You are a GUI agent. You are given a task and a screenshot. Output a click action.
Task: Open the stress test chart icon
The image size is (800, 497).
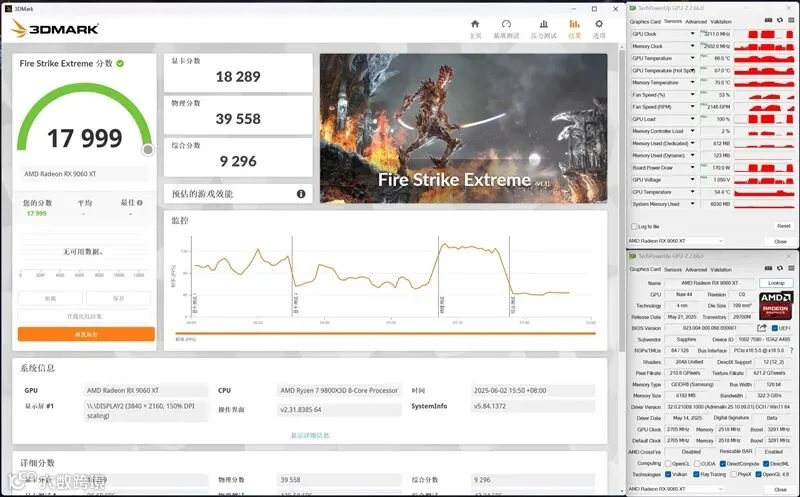[544, 24]
